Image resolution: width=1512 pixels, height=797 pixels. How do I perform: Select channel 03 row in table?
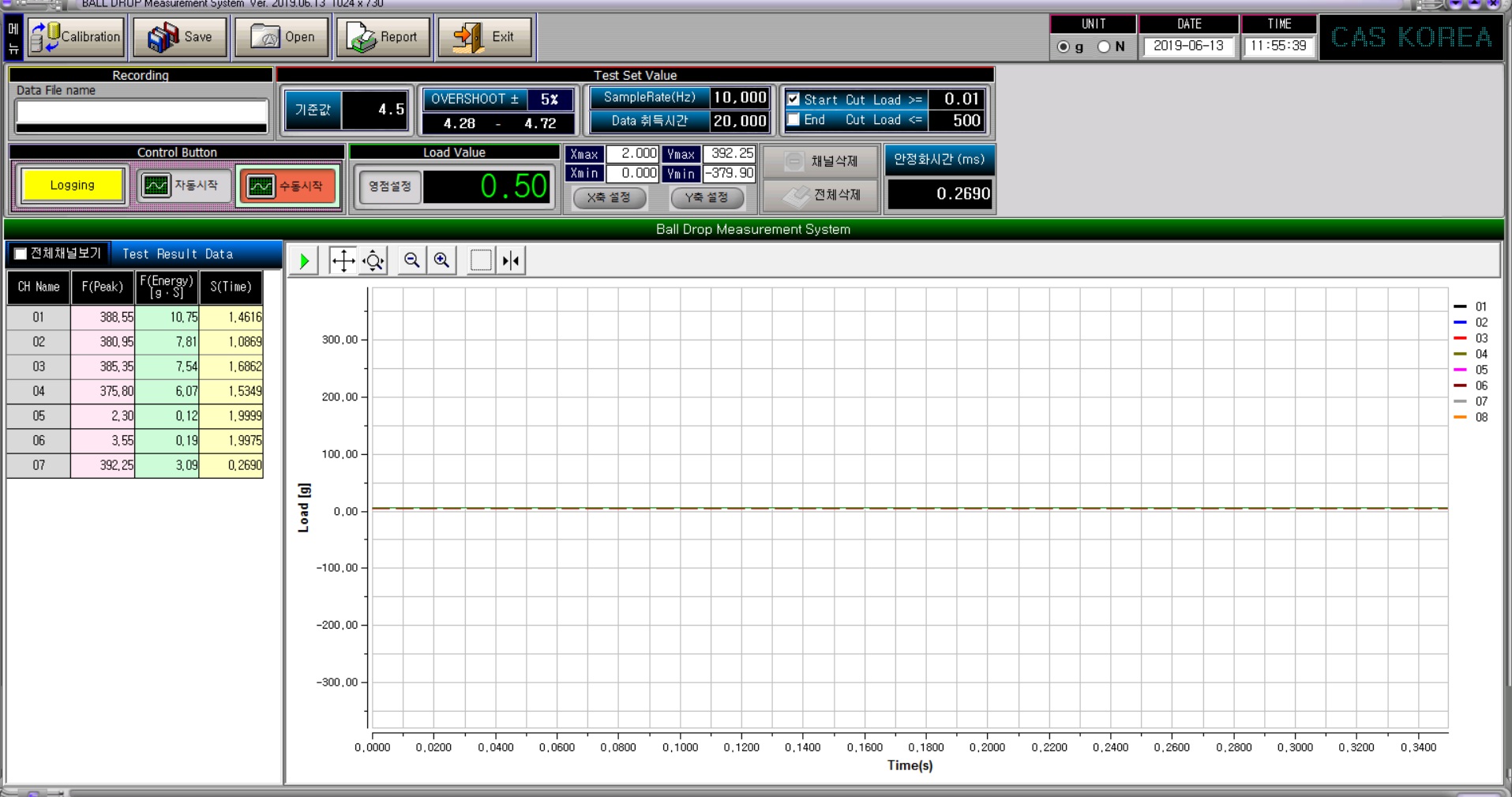(x=135, y=367)
